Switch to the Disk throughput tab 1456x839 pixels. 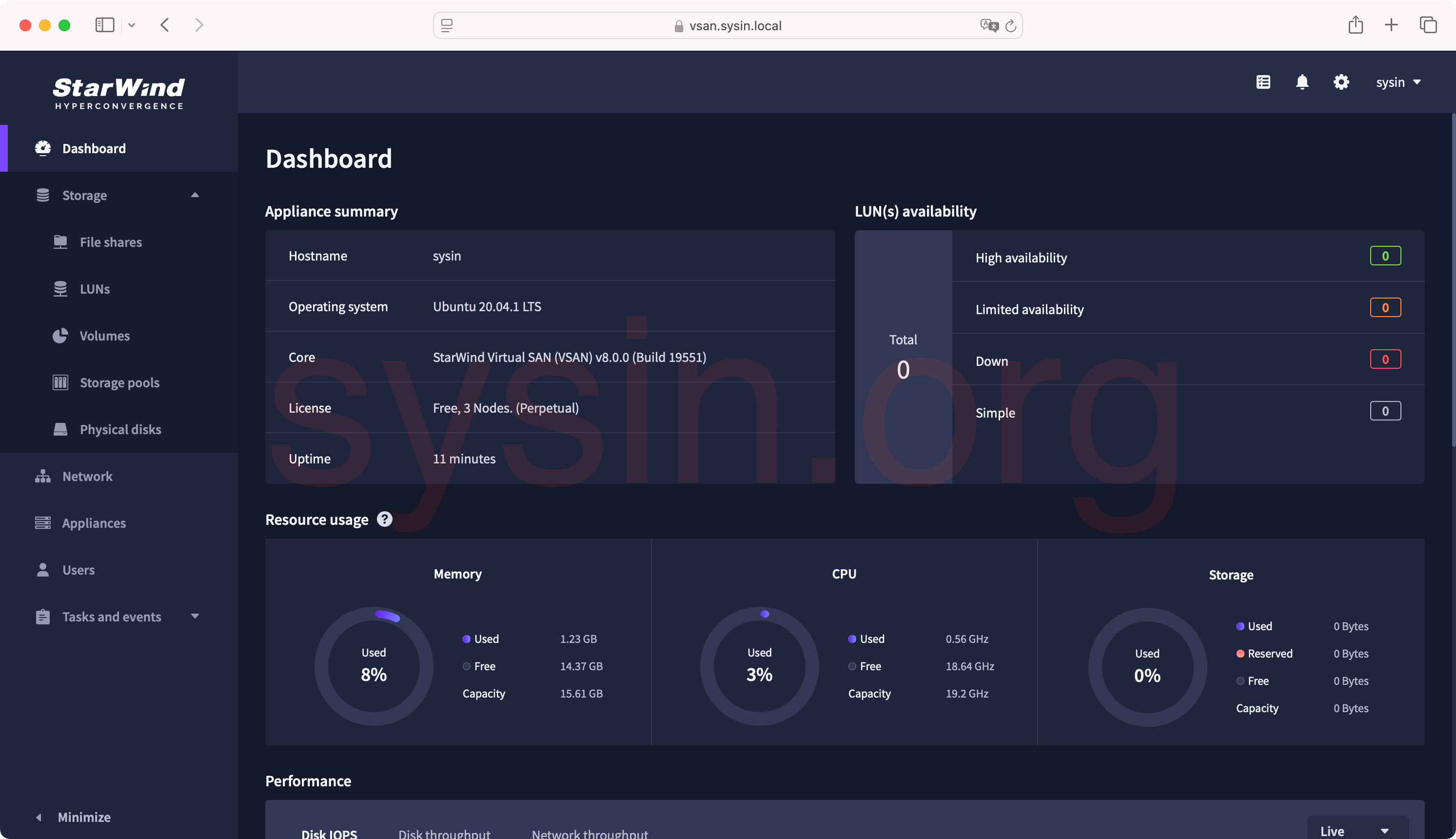pyautogui.click(x=444, y=833)
